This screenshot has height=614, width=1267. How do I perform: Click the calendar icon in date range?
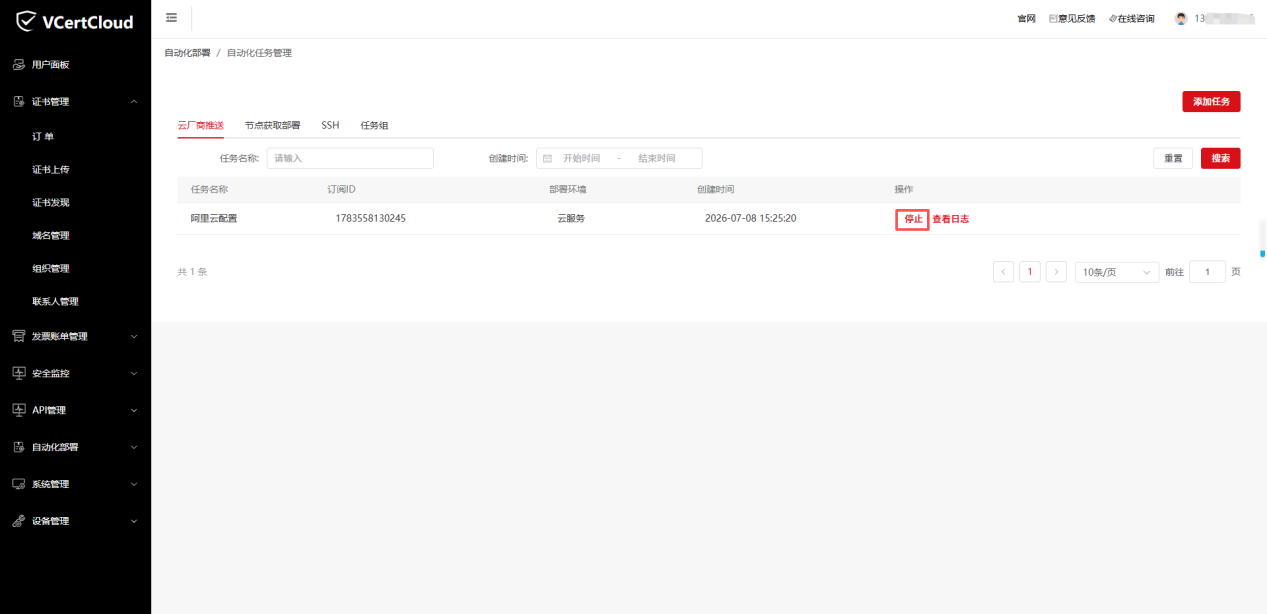(548, 158)
